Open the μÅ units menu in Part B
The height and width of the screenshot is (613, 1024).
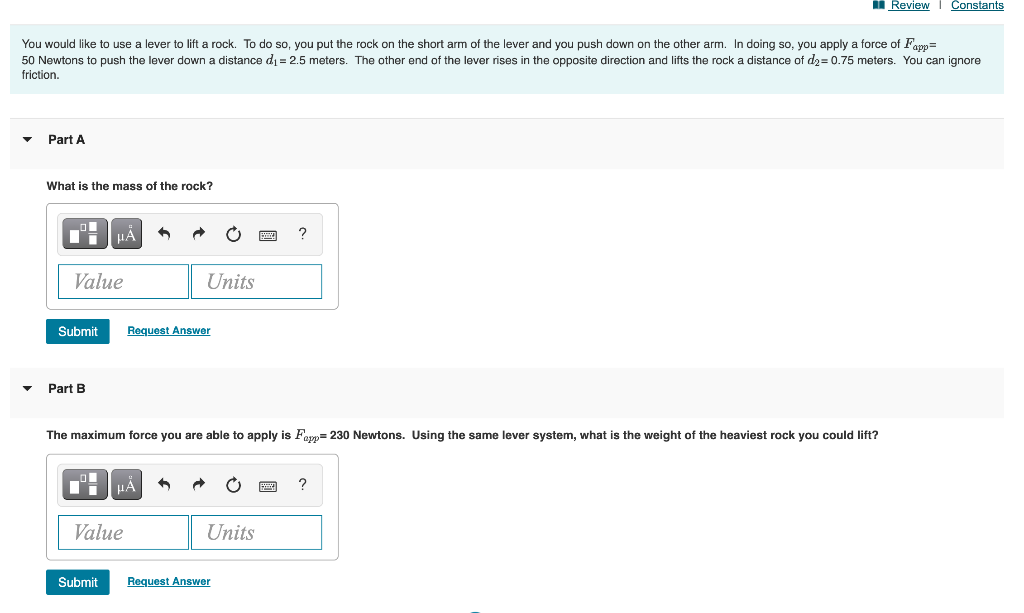coord(124,484)
